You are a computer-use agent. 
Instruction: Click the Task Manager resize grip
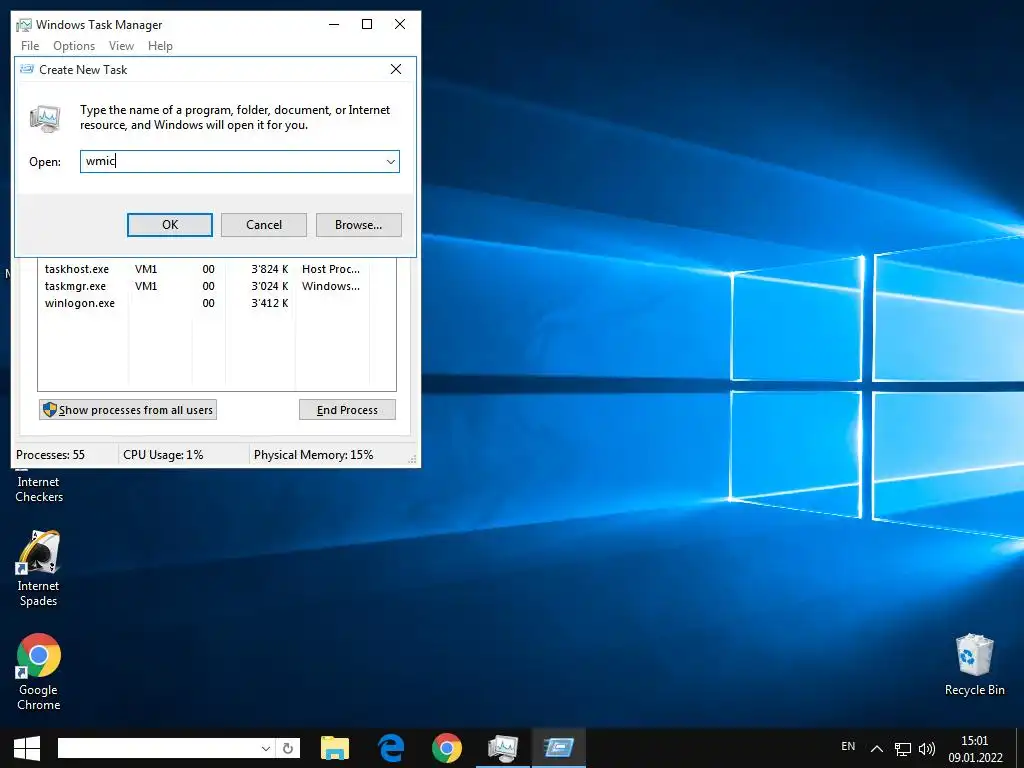pos(412,460)
